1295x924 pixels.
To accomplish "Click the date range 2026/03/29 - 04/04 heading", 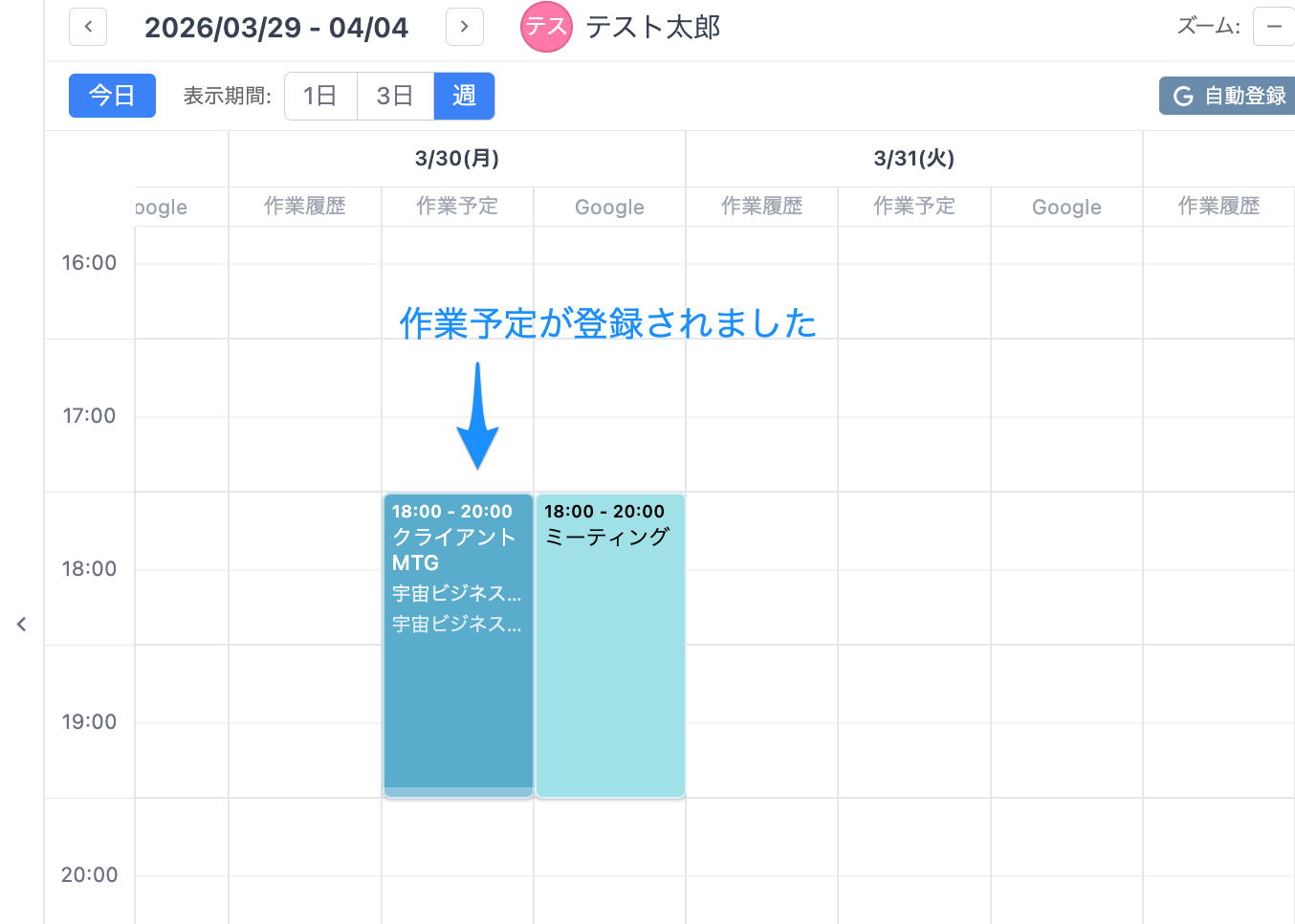I will 276,27.
